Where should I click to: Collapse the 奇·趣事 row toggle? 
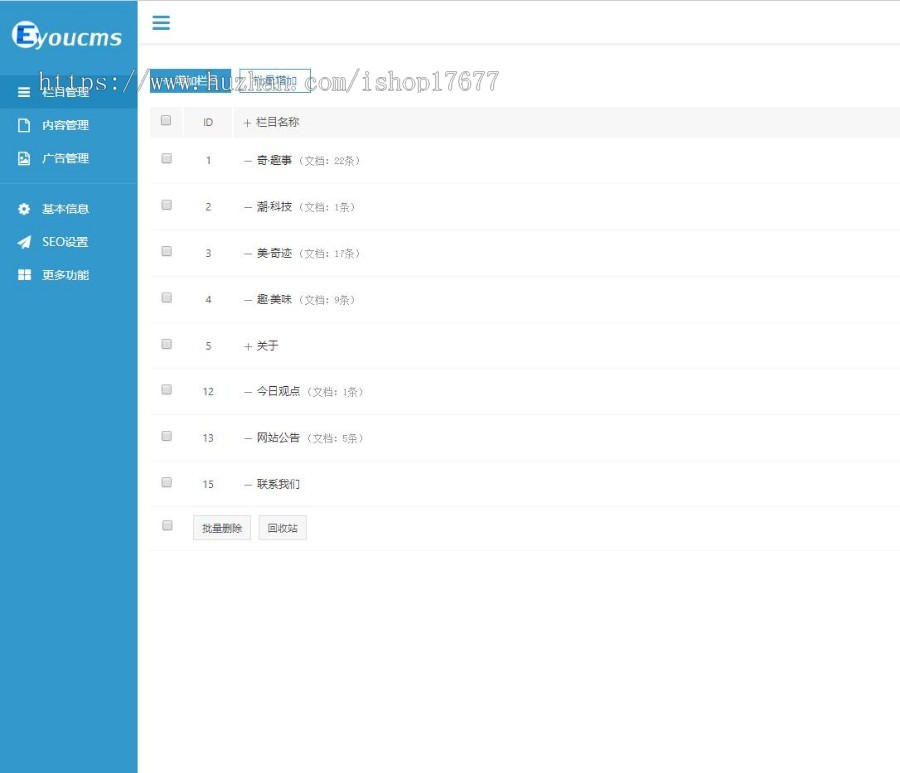point(247,161)
